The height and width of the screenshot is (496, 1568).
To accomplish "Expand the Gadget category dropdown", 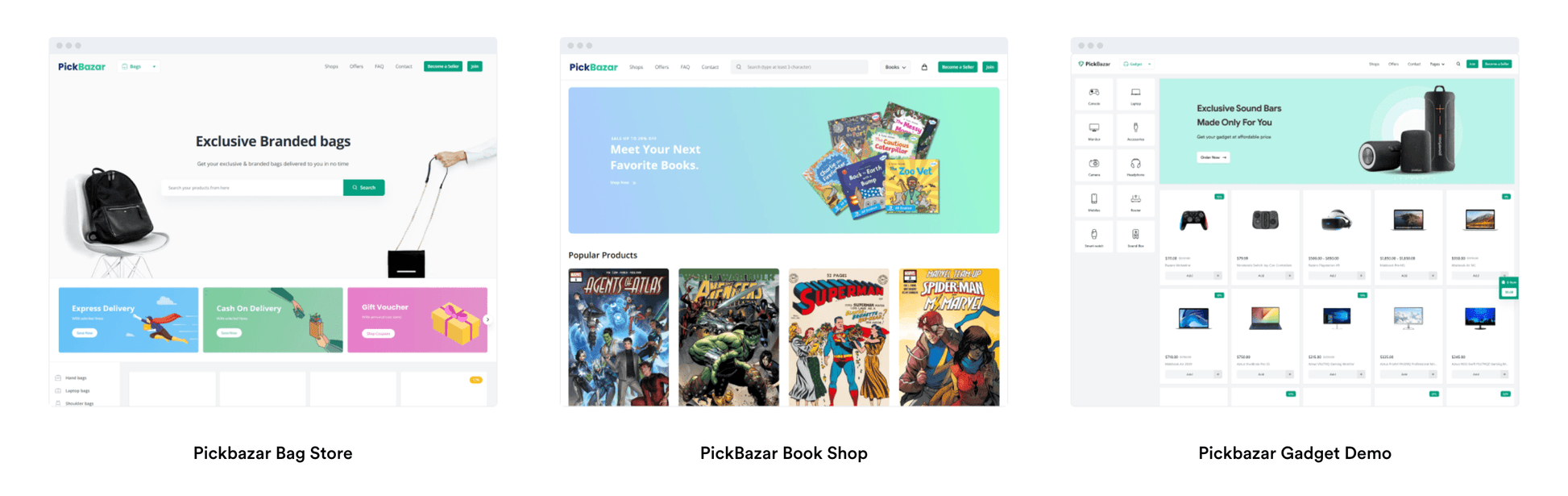I will click(1137, 64).
